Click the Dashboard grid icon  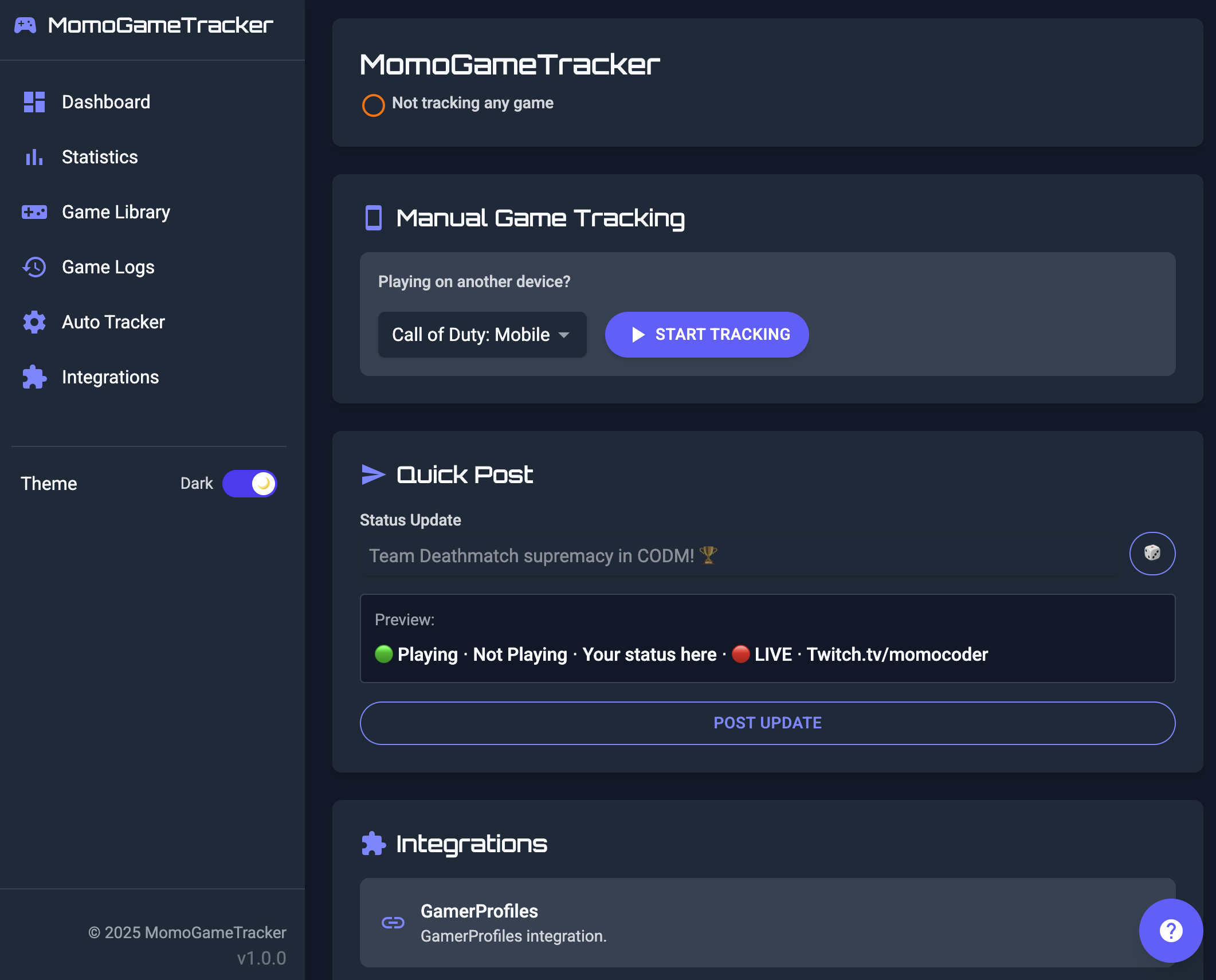point(34,102)
